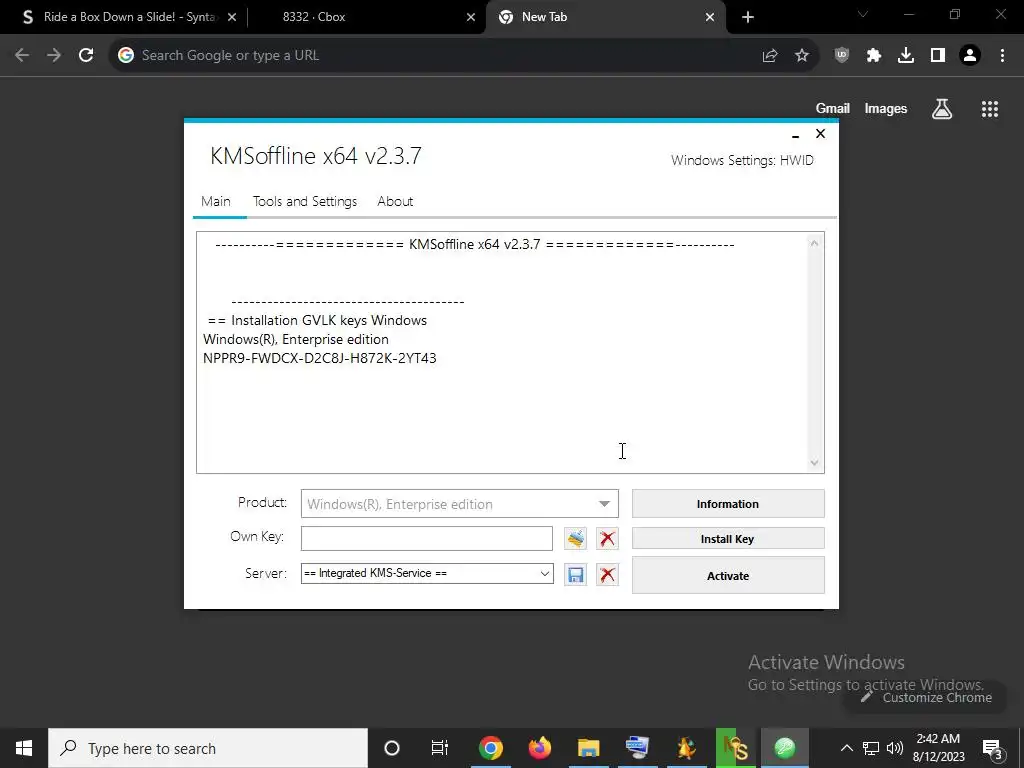This screenshot has width=1024, height=768.
Task: Open the Google apps grid
Action: tap(990, 109)
